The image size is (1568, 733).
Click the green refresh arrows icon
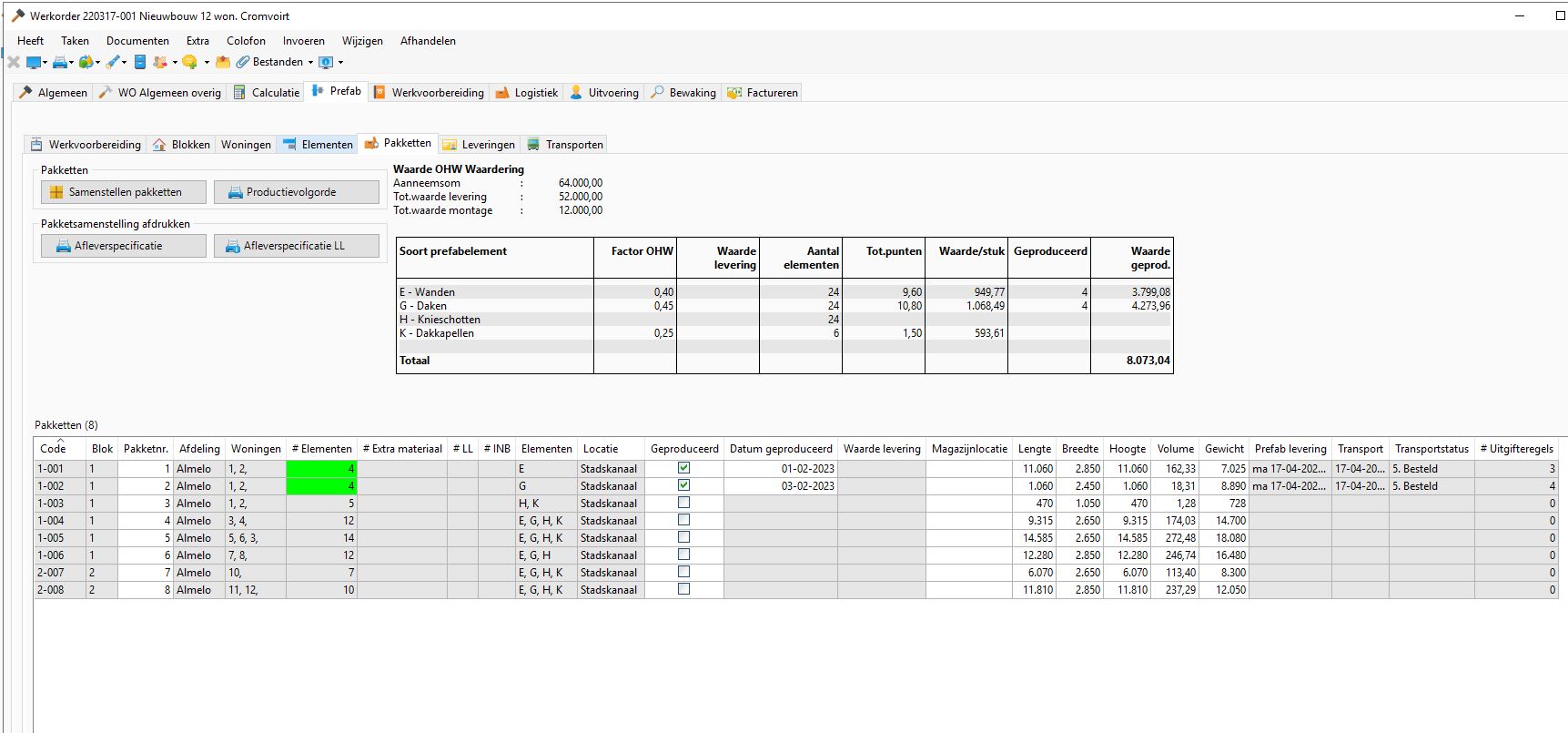coord(86,63)
